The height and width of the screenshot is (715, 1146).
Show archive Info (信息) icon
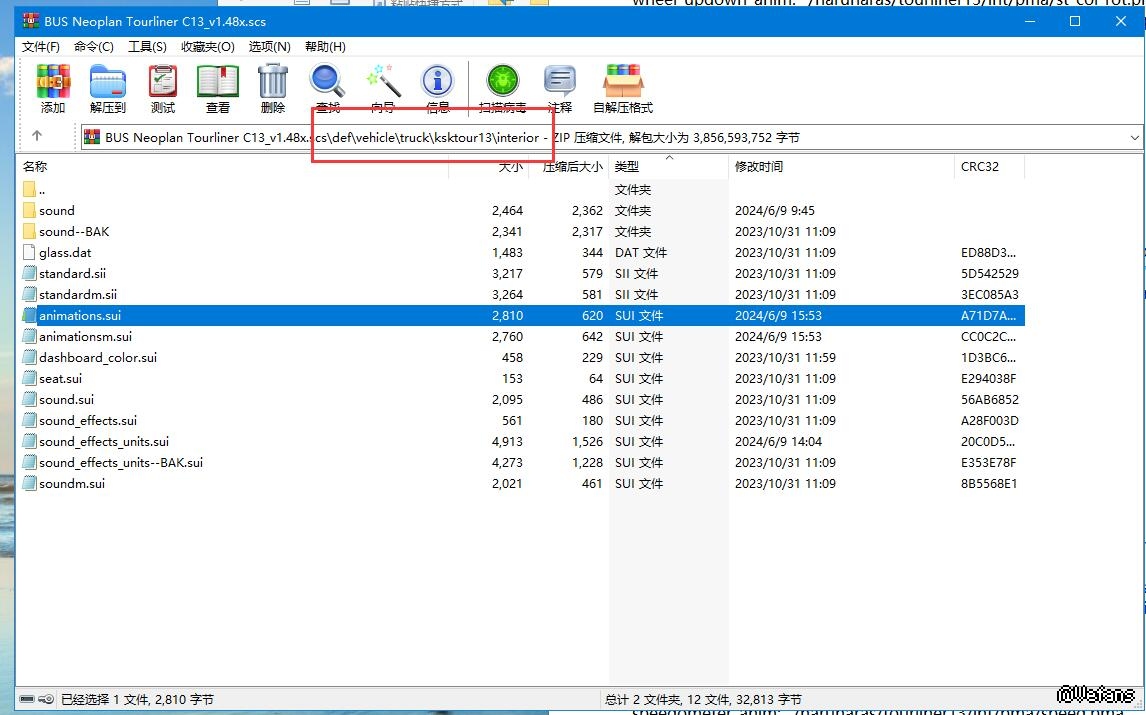tap(437, 88)
